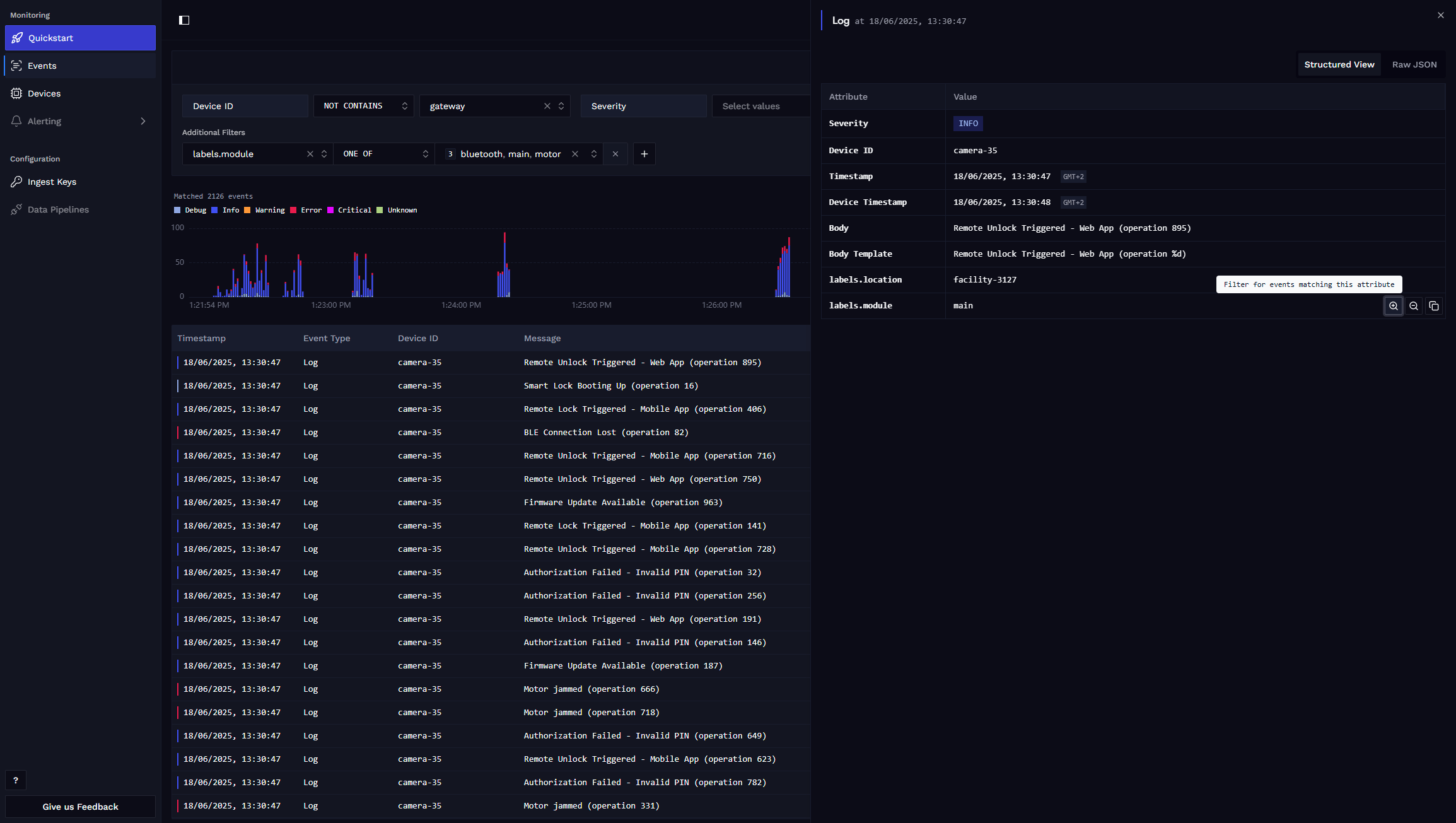Open event row Motor jammed (operation 331)
The image size is (1456, 823).
click(x=491, y=806)
